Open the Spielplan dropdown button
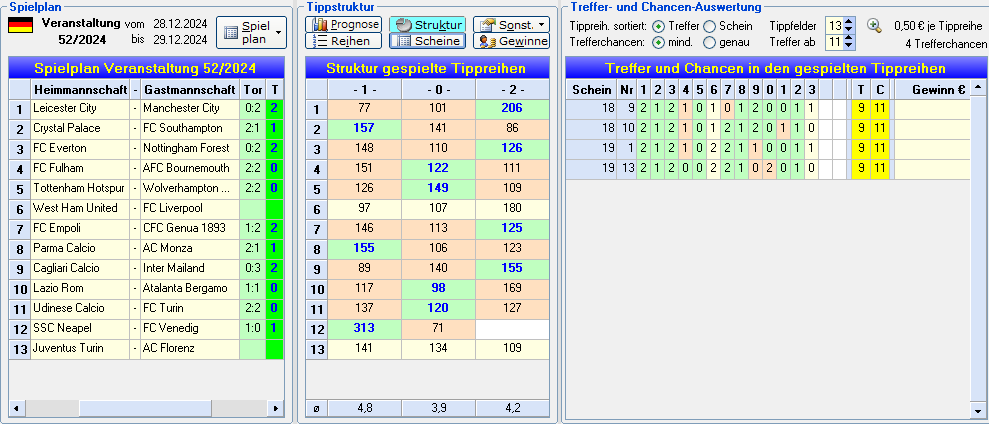989x424 pixels. [251, 32]
